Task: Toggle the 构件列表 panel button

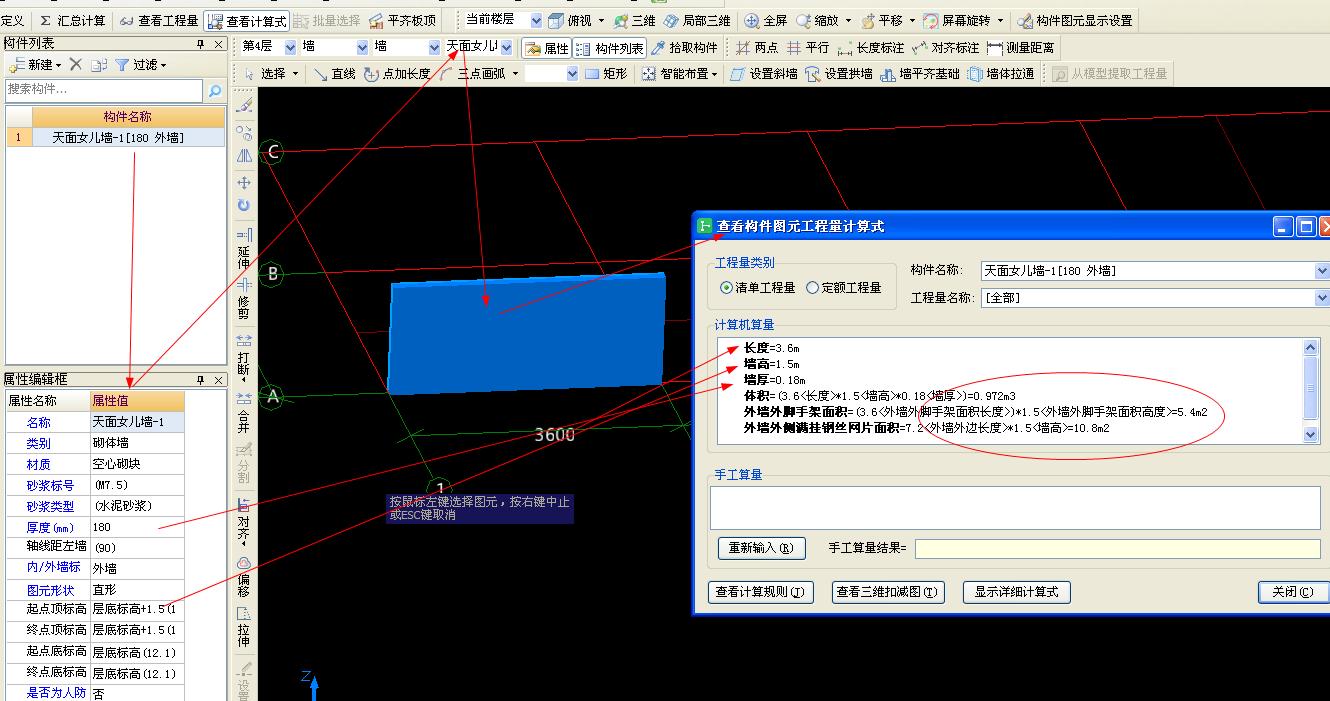Action: tap(610, 48)
